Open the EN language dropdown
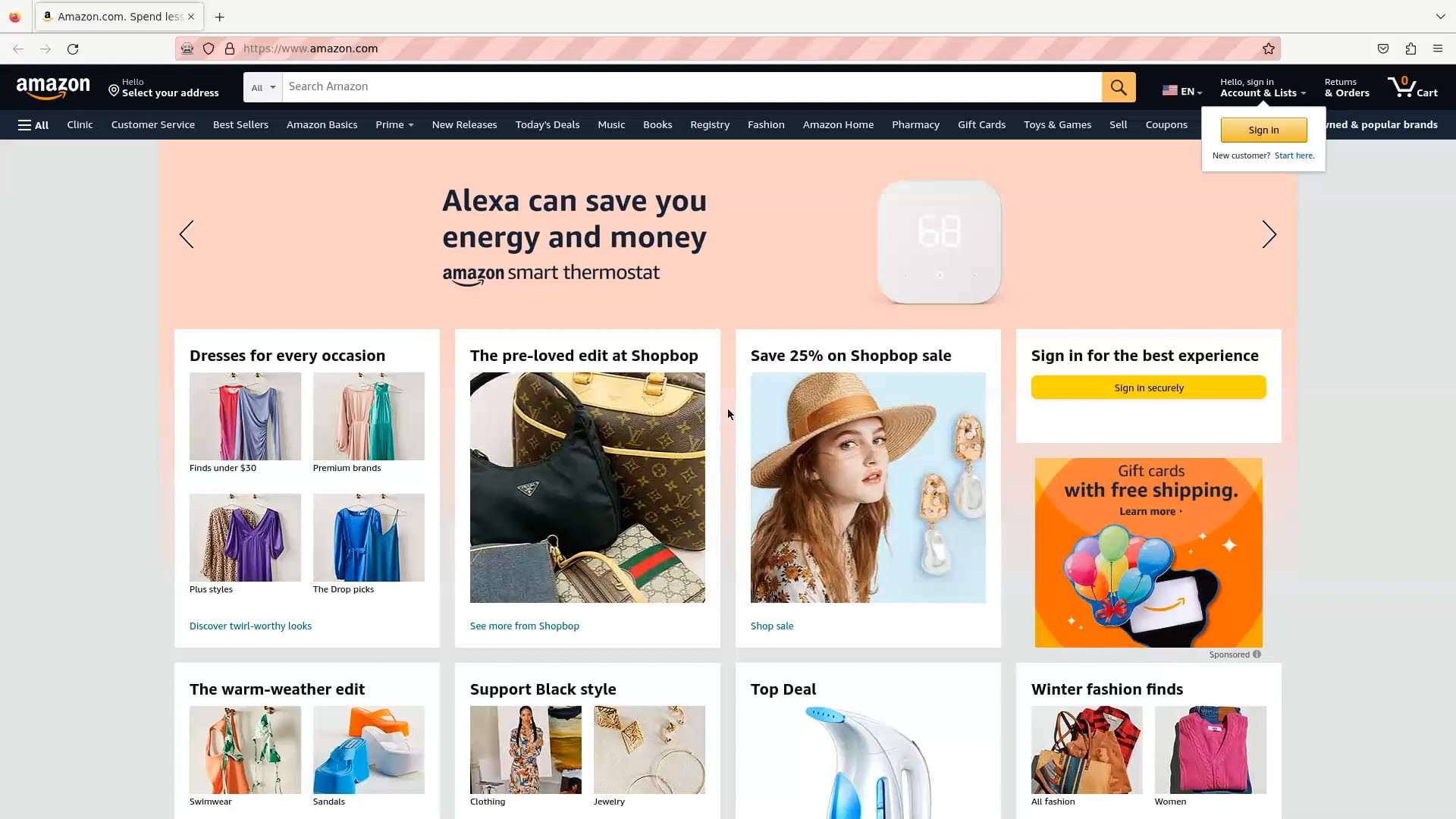The height and width of the screenshot is (819, 1456). pos(1182,91)
